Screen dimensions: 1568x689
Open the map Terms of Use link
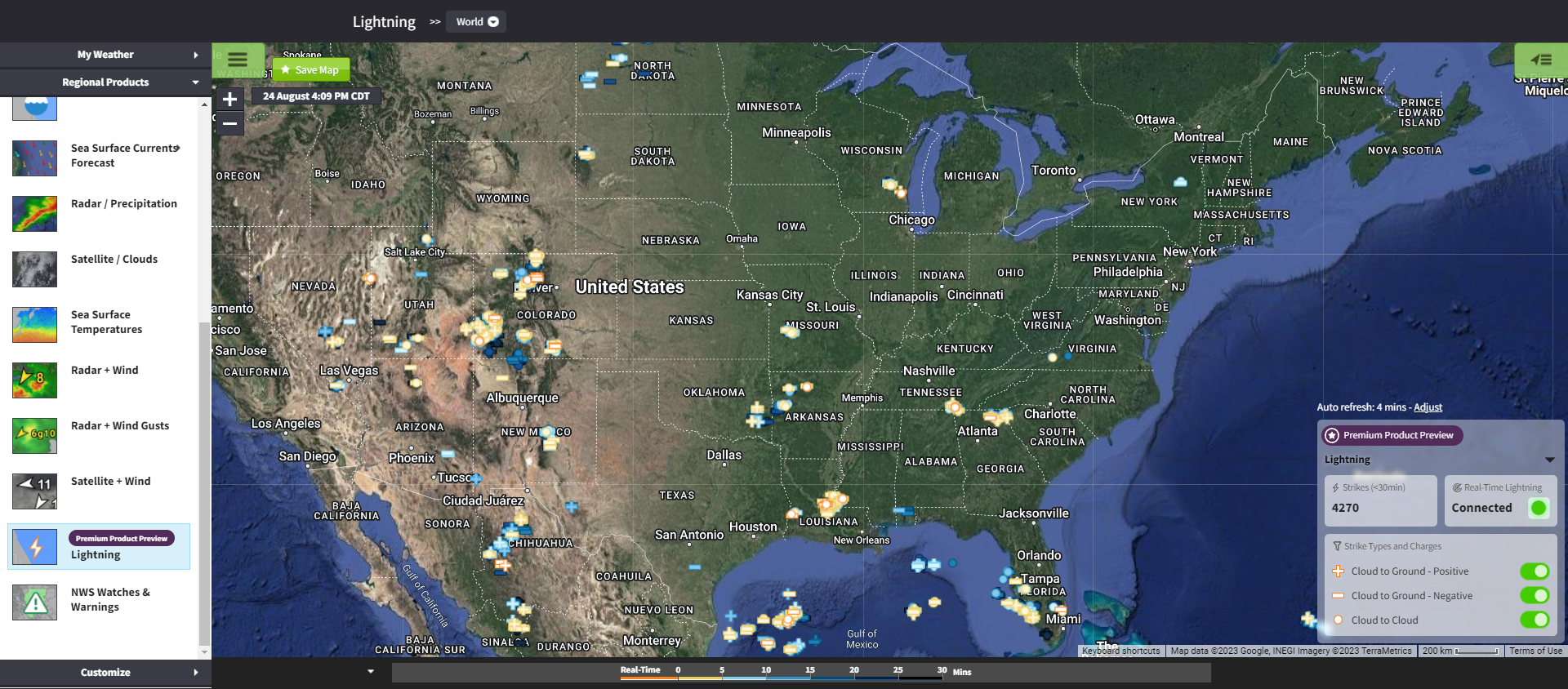point(1535,651)
